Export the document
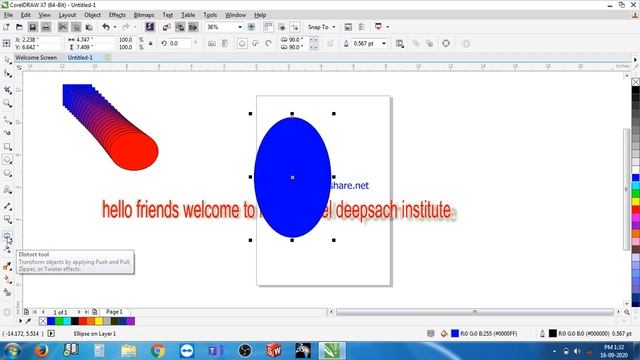 (180, 27)
